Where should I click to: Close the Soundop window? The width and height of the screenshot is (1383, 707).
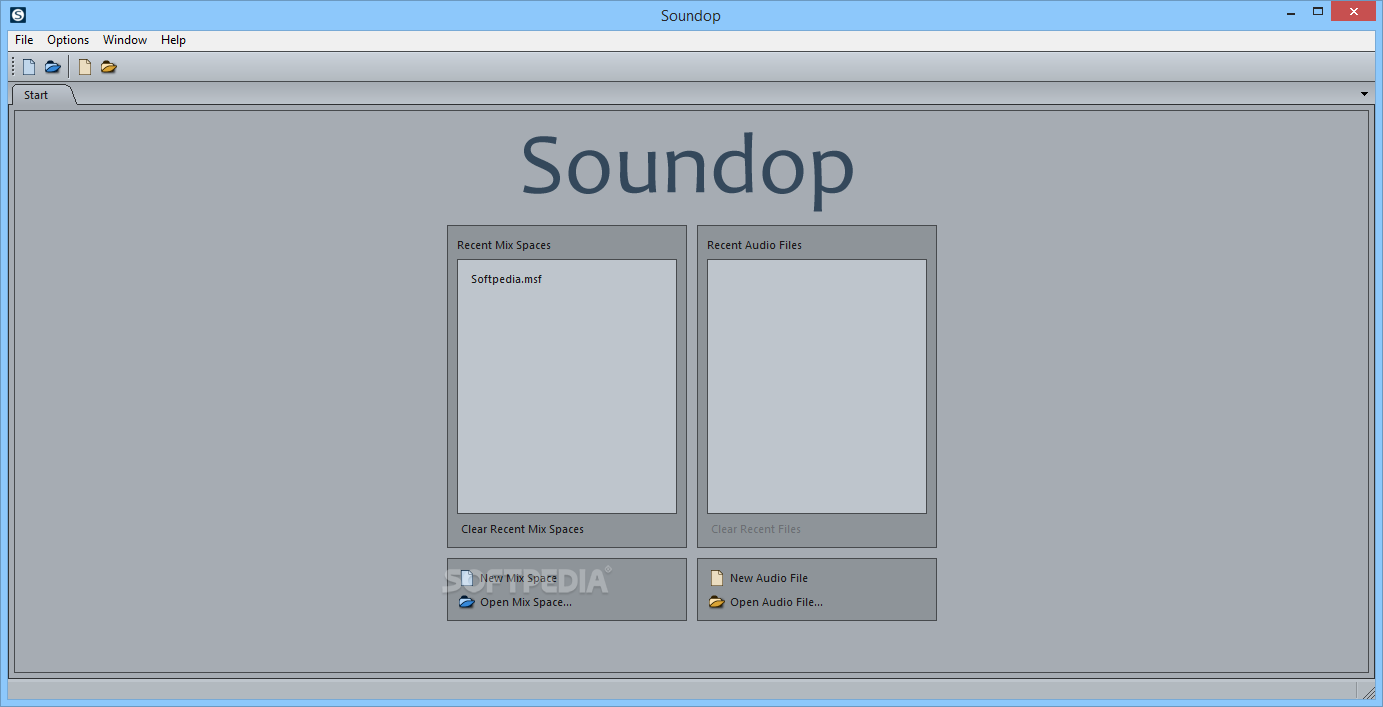(x=1354, y=11)
